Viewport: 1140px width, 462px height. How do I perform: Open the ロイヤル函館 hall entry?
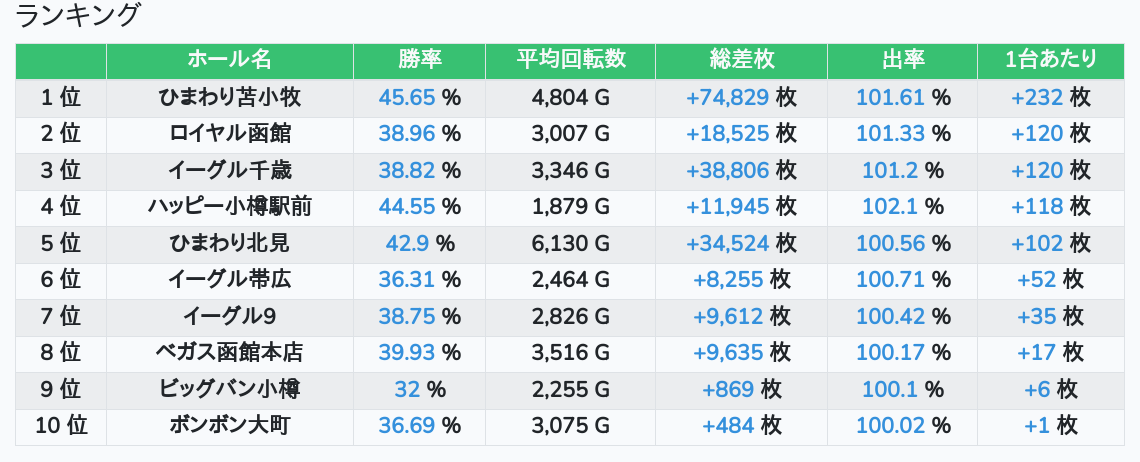[x=230, y=134]
